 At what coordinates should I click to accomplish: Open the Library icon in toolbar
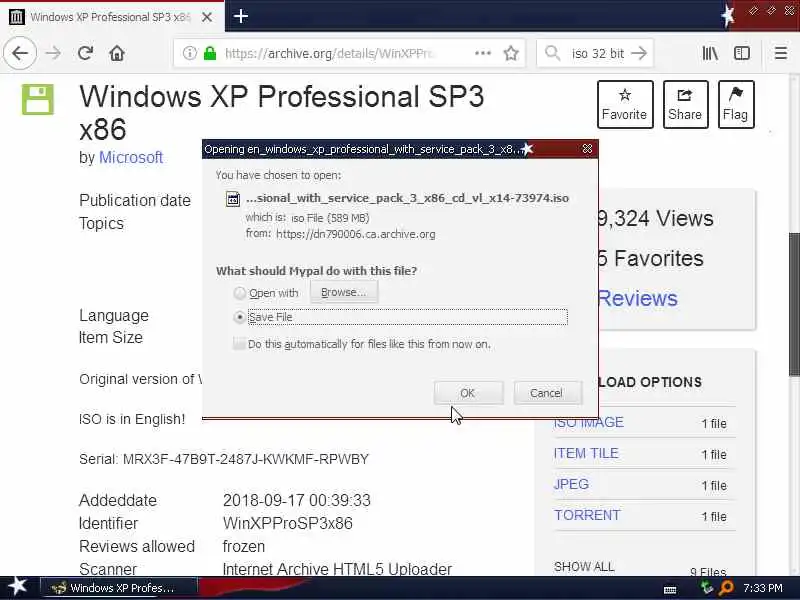(x=710, y=53)
